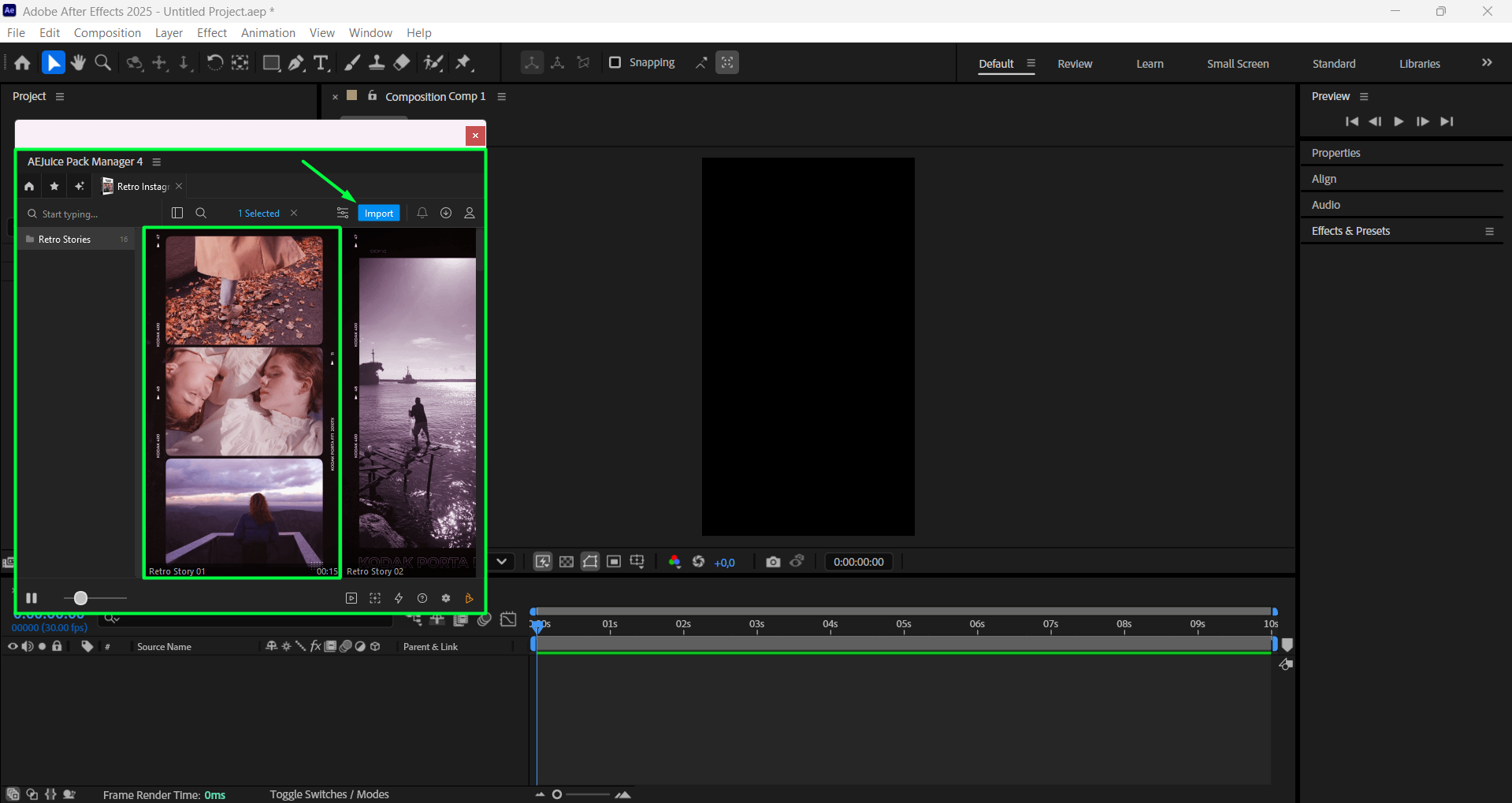Select the Zoom tool in toolbar
Screen dimensions: 1512x803
click(x=102, y=63)
